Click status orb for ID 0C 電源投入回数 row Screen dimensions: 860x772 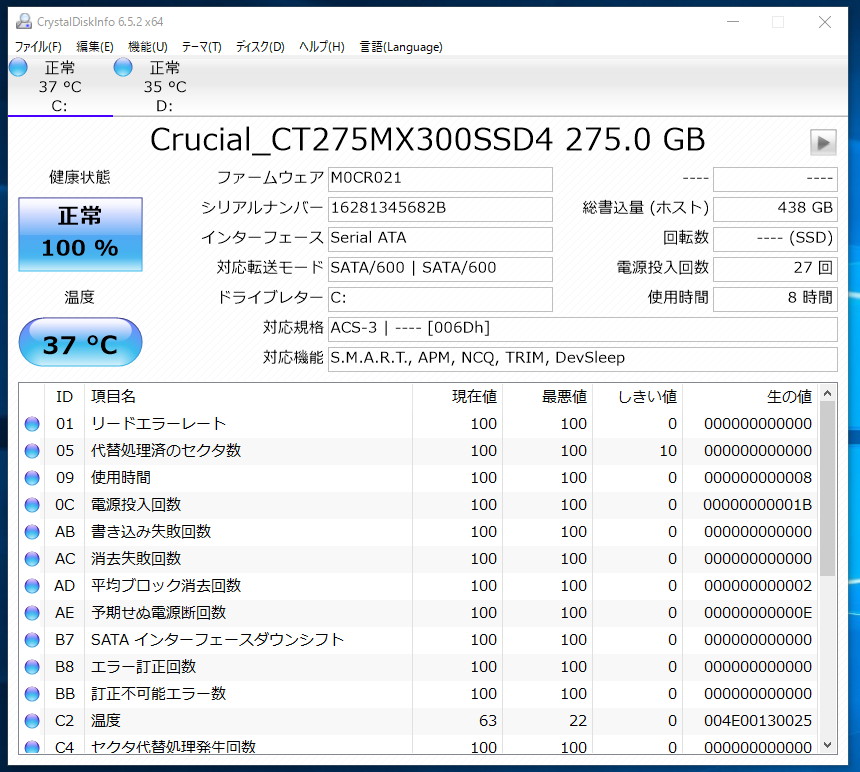pos(32,504)
